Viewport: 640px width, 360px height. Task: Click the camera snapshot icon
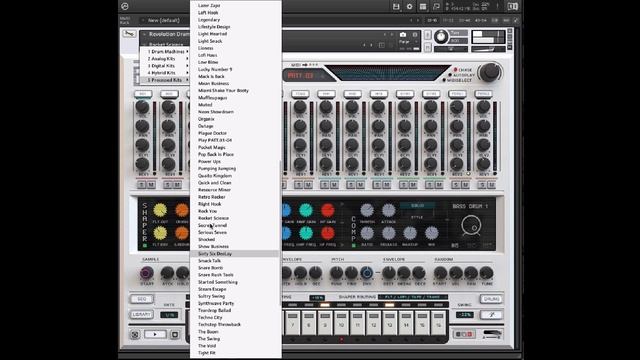coord(403,35)
